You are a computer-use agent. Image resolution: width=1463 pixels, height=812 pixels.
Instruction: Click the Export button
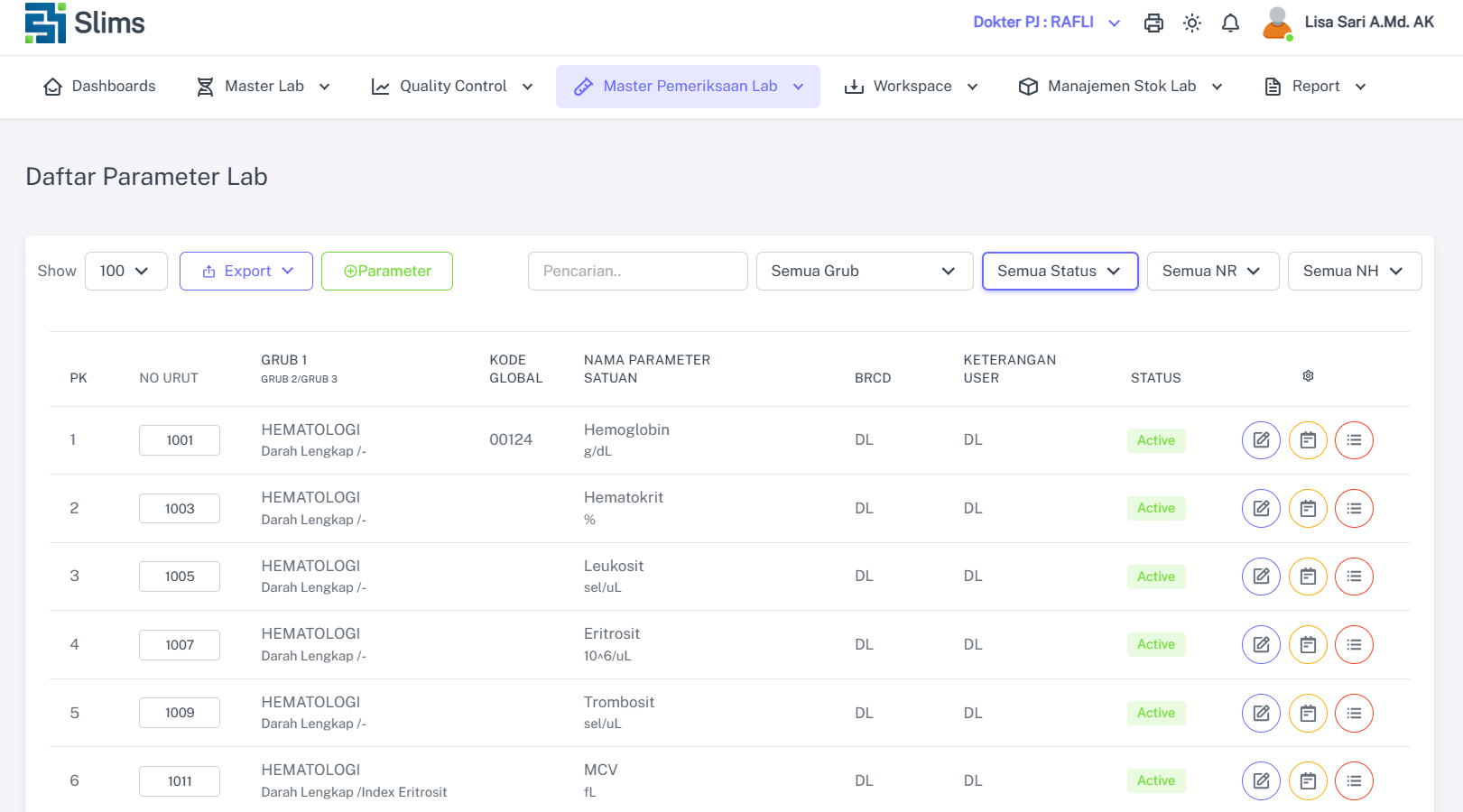pyautogui.click(x=246, y=272)
